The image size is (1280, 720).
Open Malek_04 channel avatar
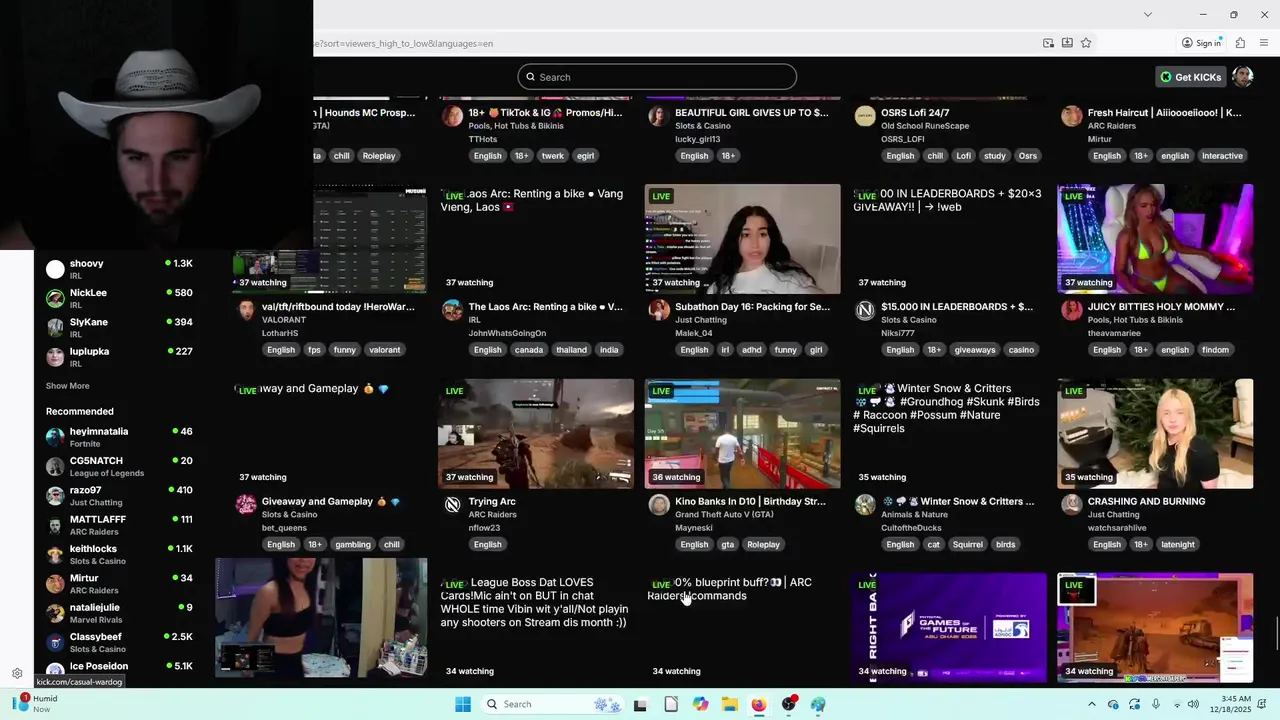(x=659, y=309)
